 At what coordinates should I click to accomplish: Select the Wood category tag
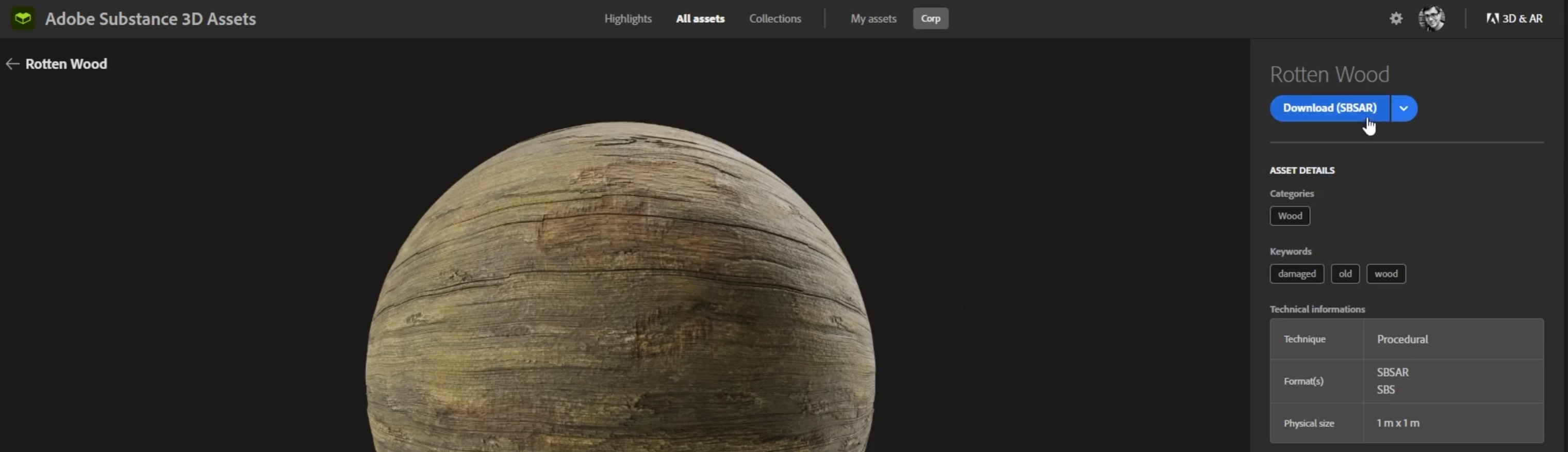point(1289,216)
